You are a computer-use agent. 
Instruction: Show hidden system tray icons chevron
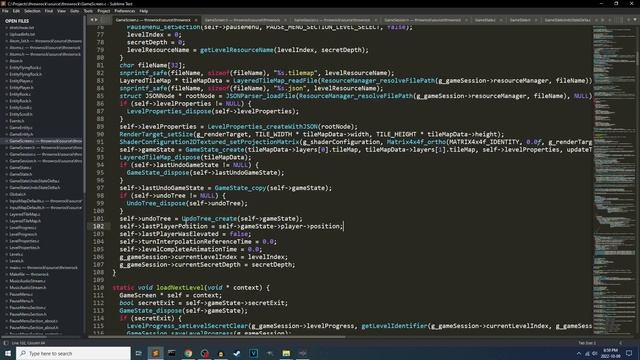579,353
